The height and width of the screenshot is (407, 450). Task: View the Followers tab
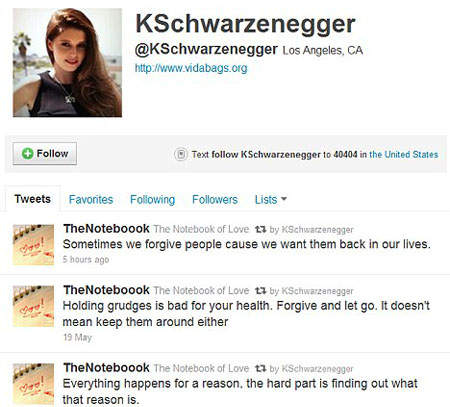[215, 200]
